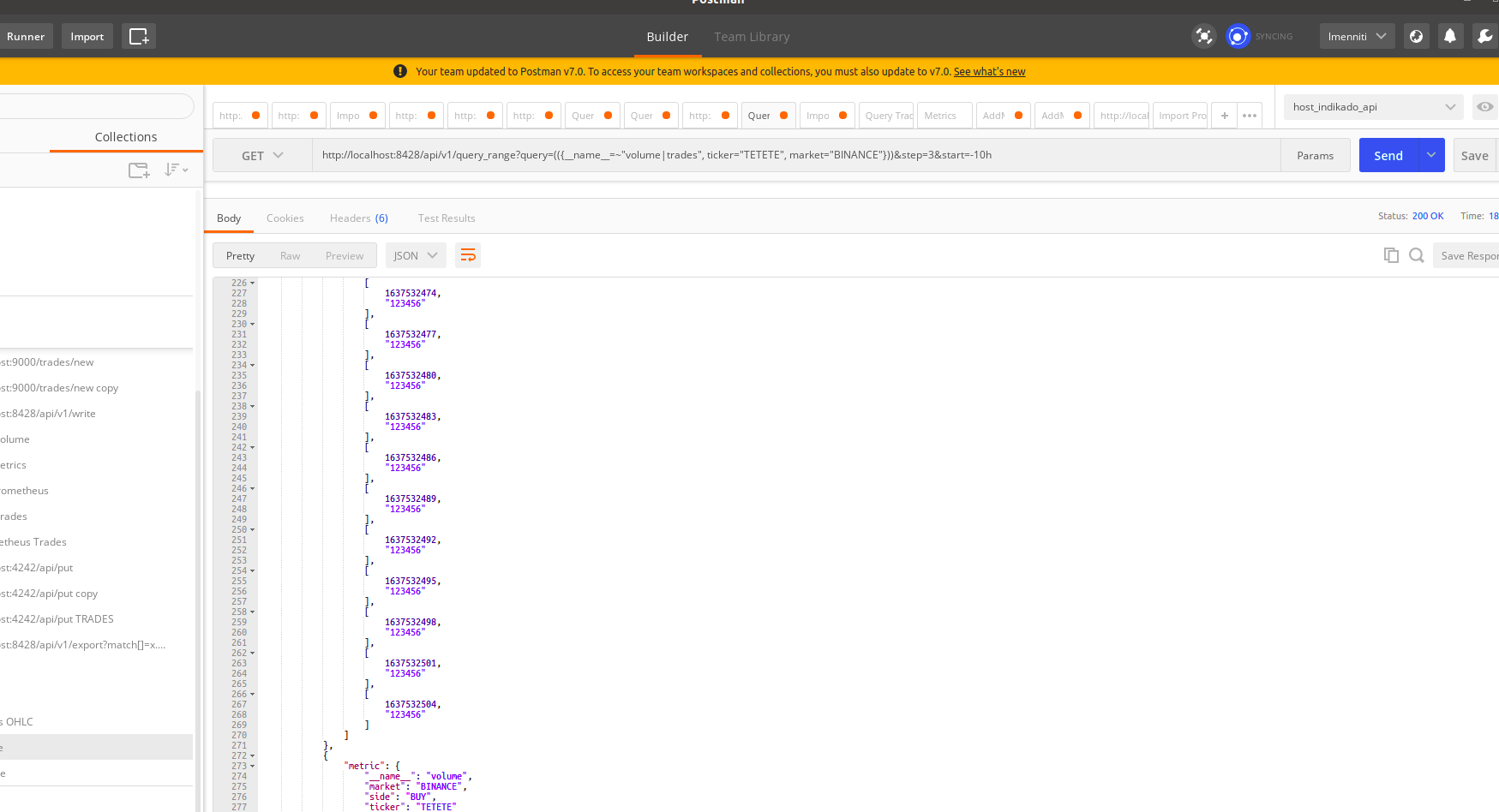Image resolution: width=1499 pixels, height=812 pixels.
Task: Click Save Response button
Action: coord(1466,255)
